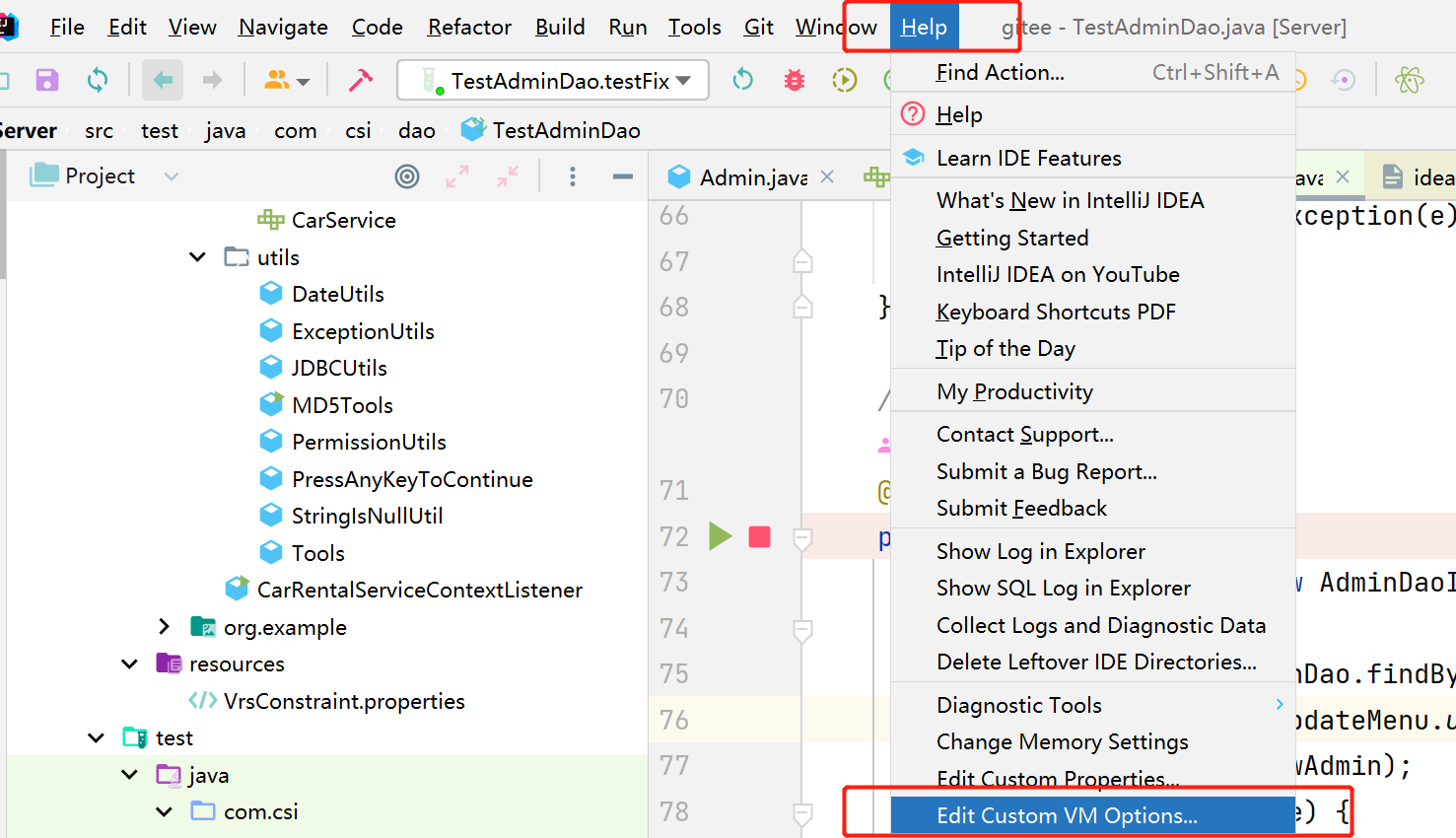Image resolution: width=1456 pixels, height=838 pixels.
Task: Collapse the test folder
Action: pyautogui.click(x=96, y=737)
